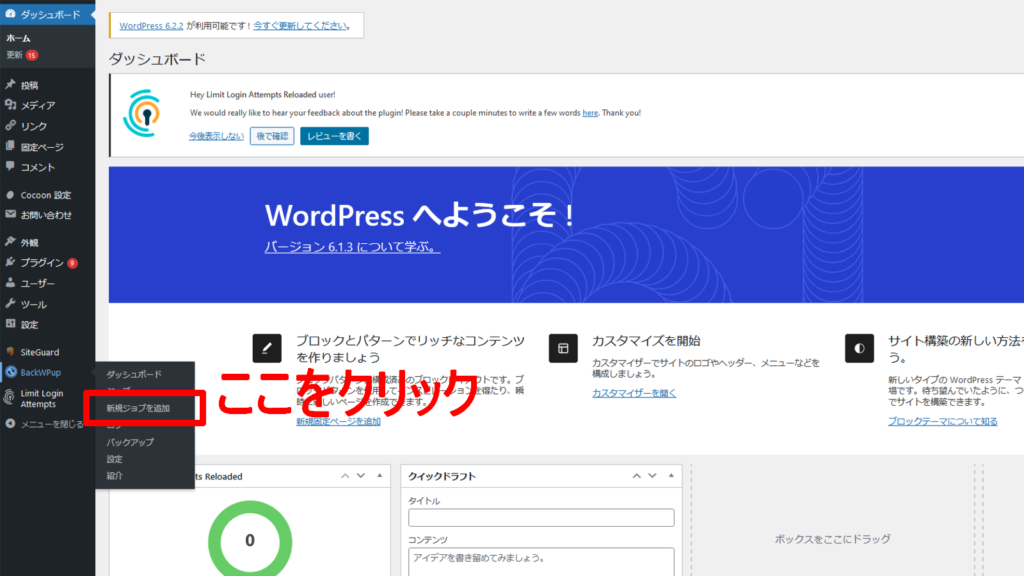Click the 今すぐ更新してください link
This screenshot has width=1024, height=576.
[x=300, y=25]
